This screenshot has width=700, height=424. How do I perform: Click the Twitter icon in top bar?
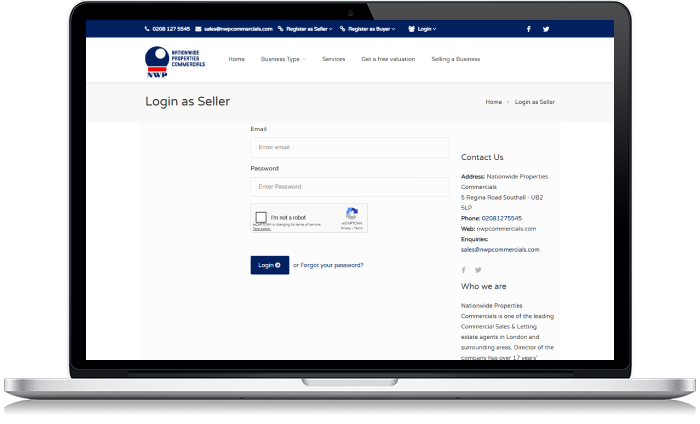pos(545,29)
